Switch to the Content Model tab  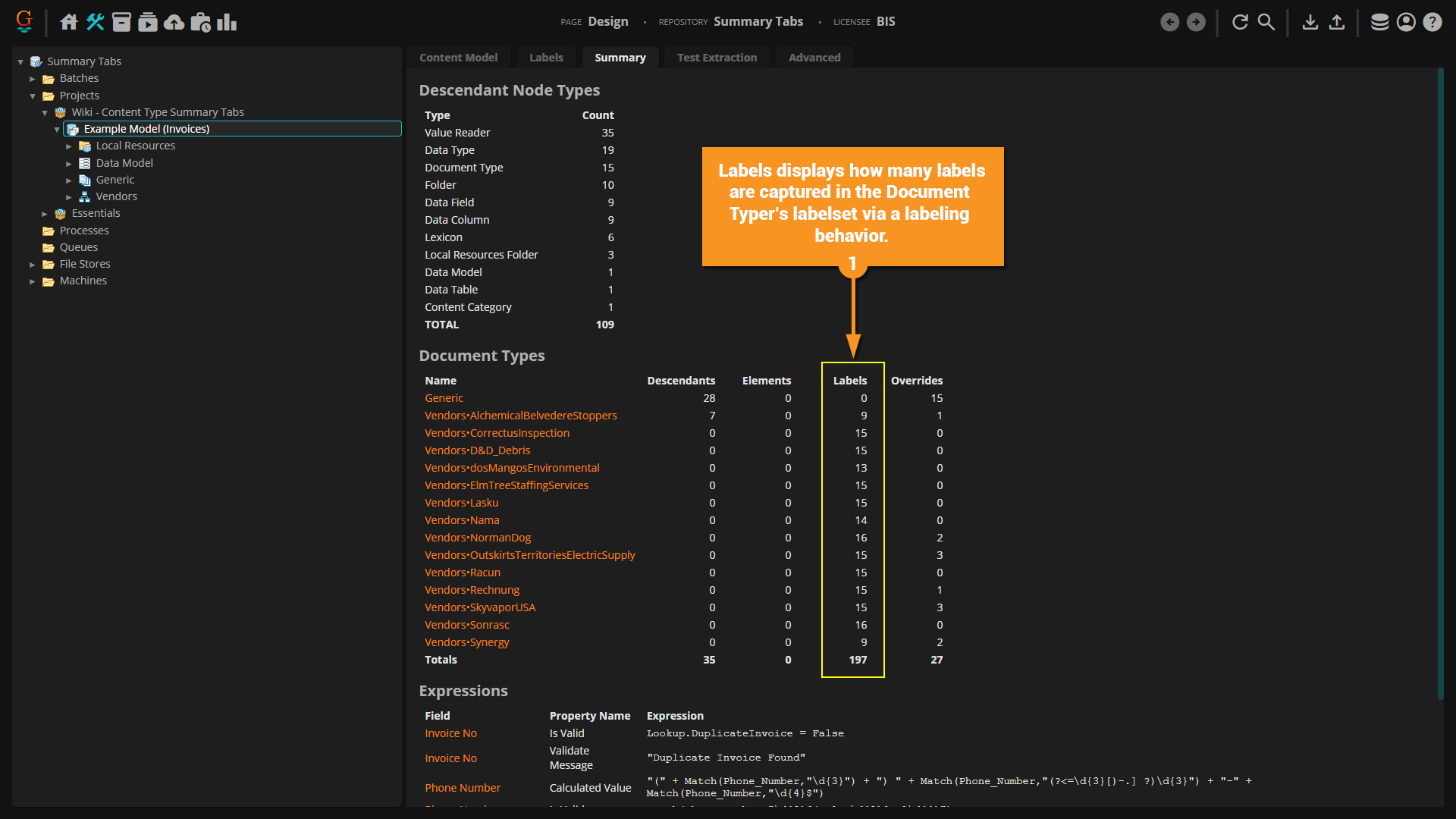click(x=458, y=58)
